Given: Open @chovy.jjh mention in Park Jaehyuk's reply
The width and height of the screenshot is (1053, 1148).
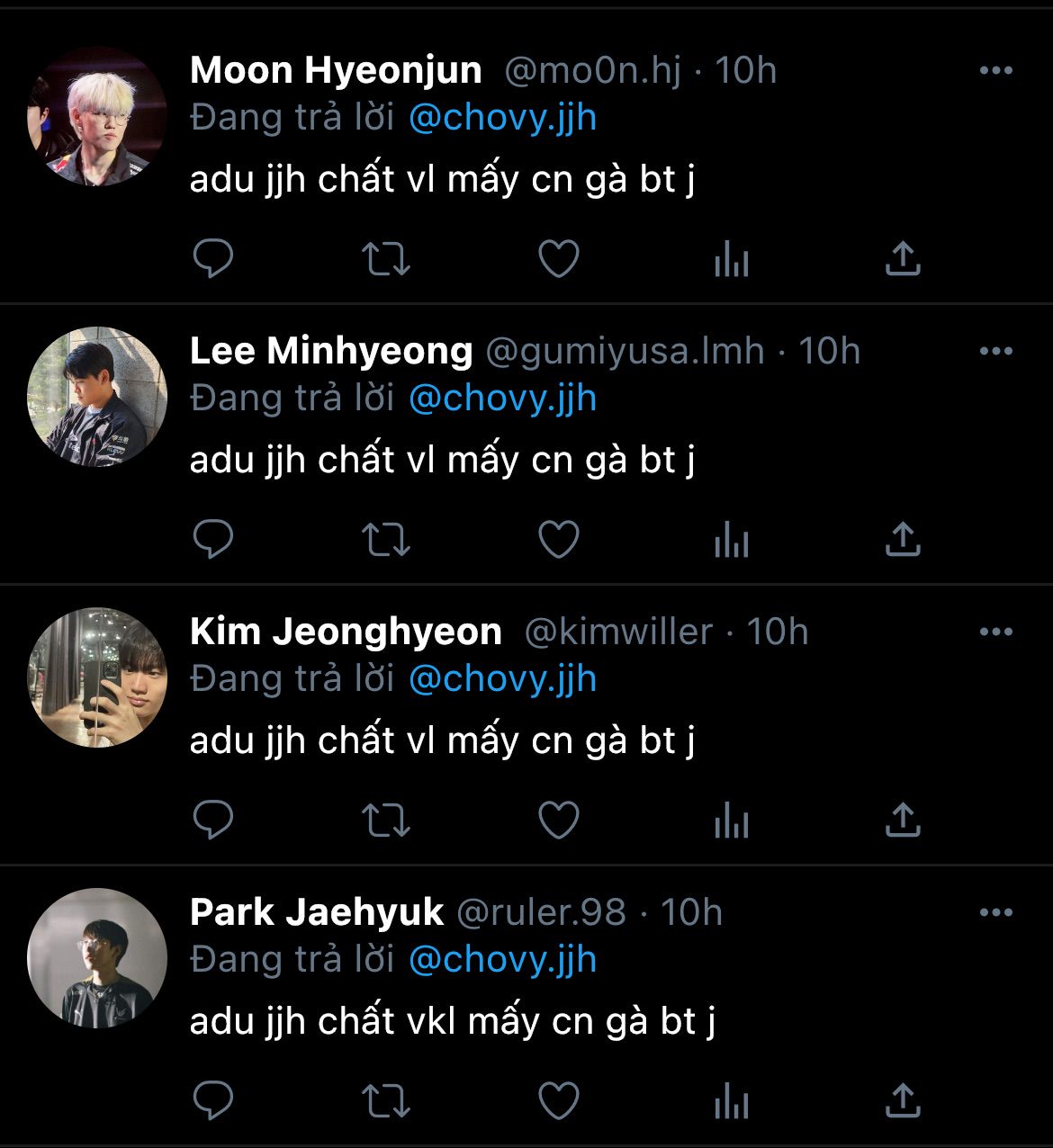Looking at the screenshot, I should pos(502,960).
